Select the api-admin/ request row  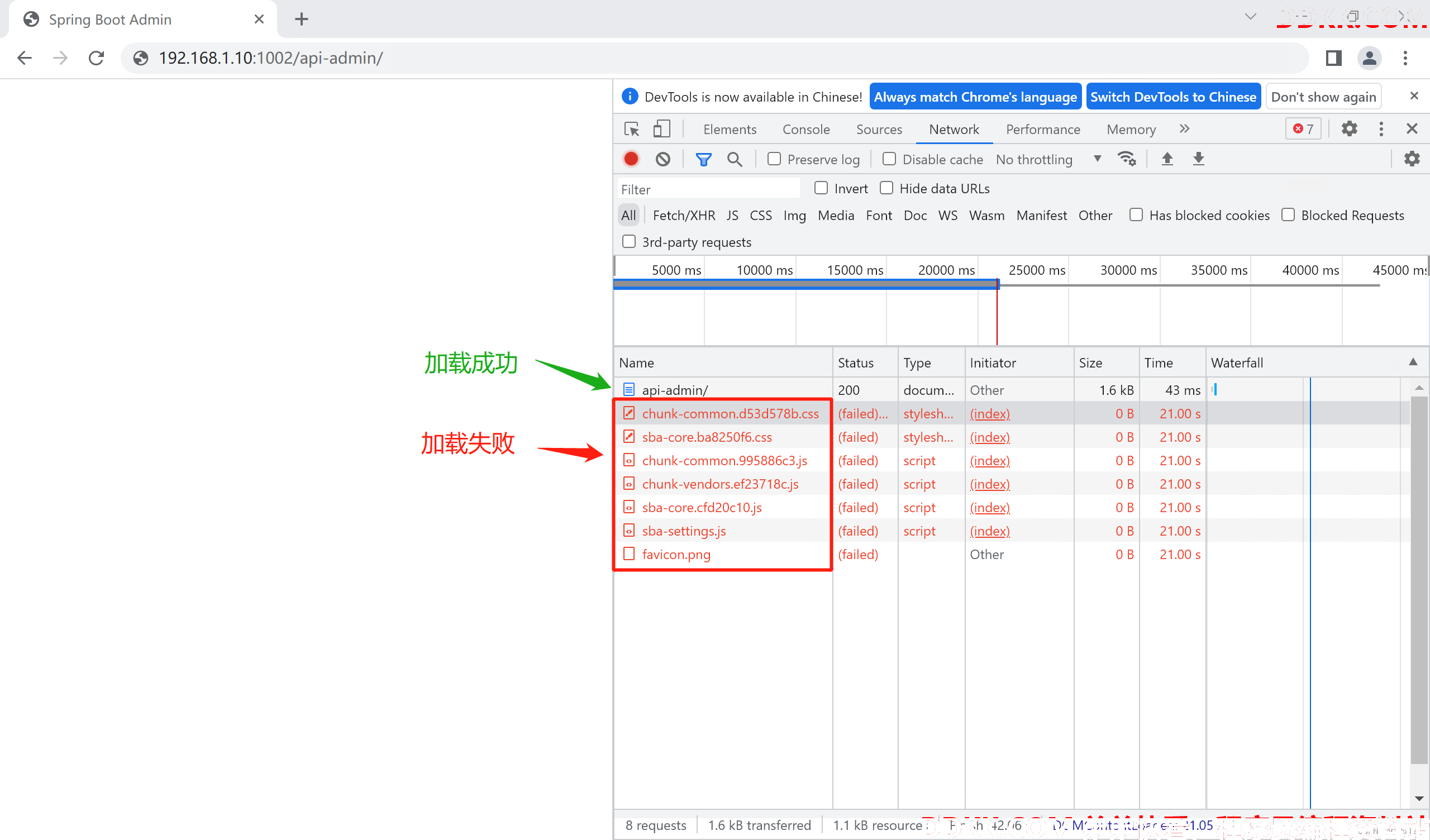click(1012, 390)
